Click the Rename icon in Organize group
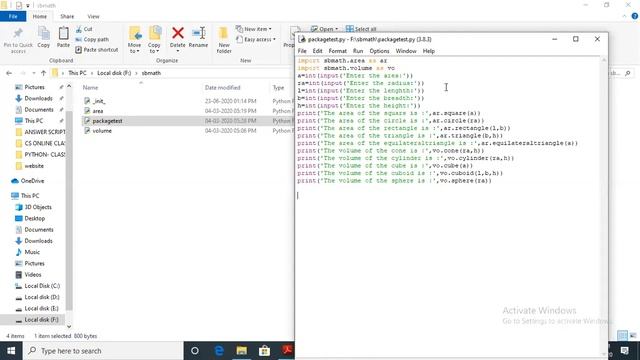Image resolution: width=640 pixels, height=360 pixels. 198,37
